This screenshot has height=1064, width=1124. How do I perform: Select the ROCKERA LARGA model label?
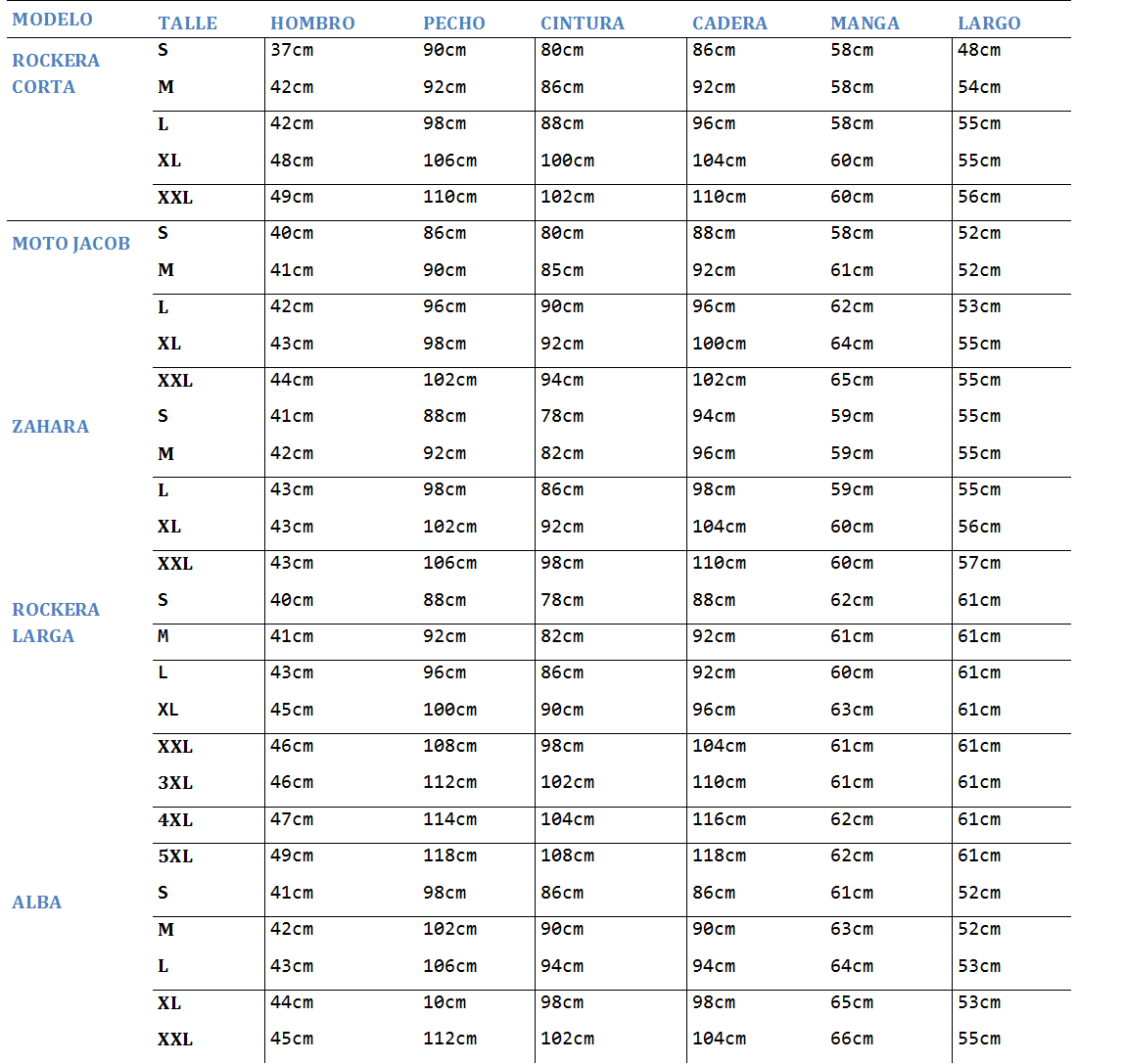[56, 623]
